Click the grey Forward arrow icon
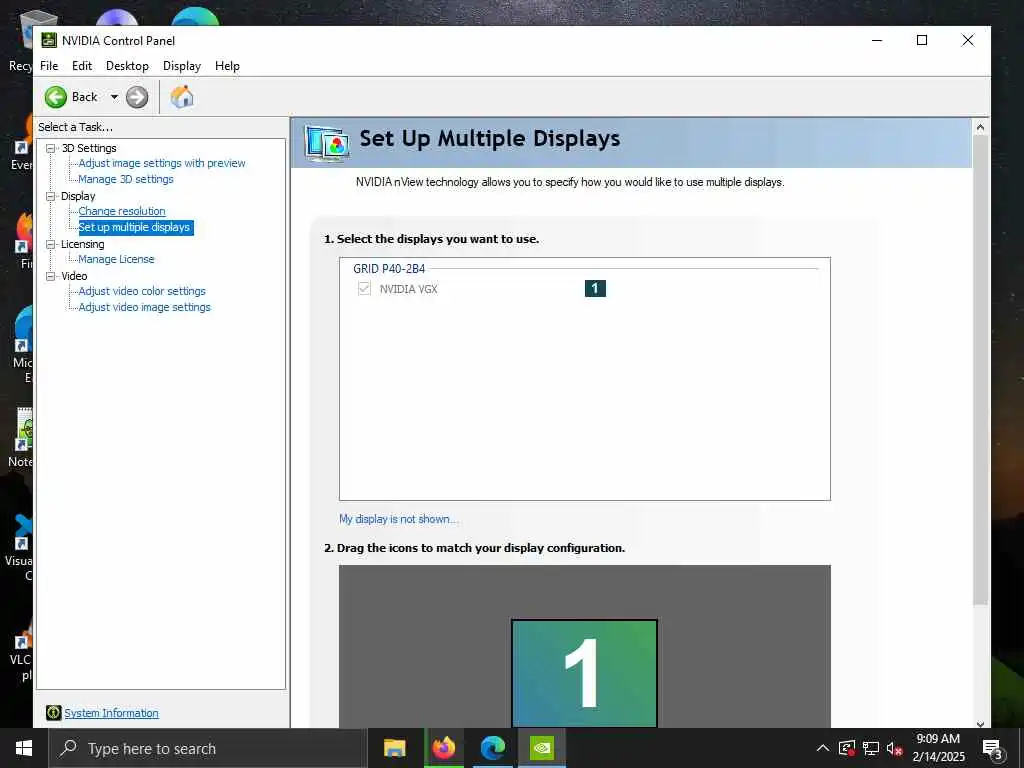The width and height of the screenshot is (1024, 768). [137, 97]
